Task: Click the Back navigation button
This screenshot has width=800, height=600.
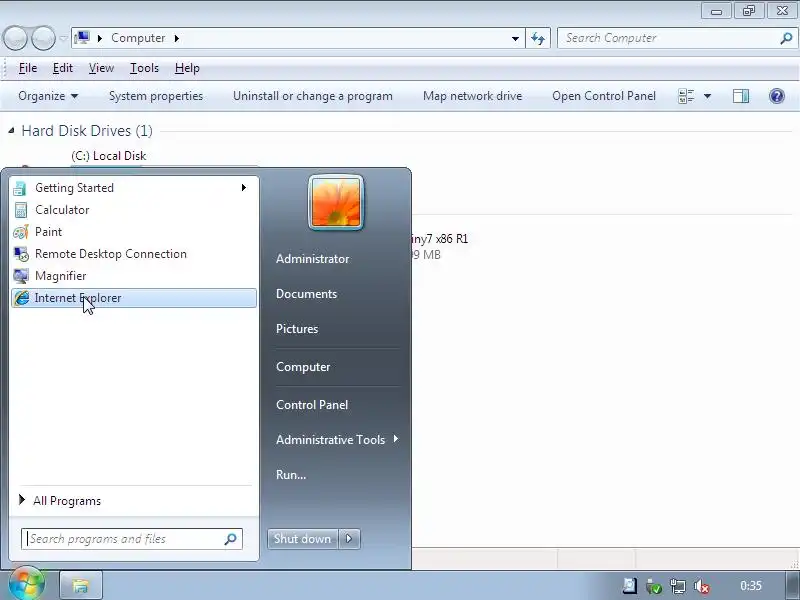Action: click(x=15, y=38)
